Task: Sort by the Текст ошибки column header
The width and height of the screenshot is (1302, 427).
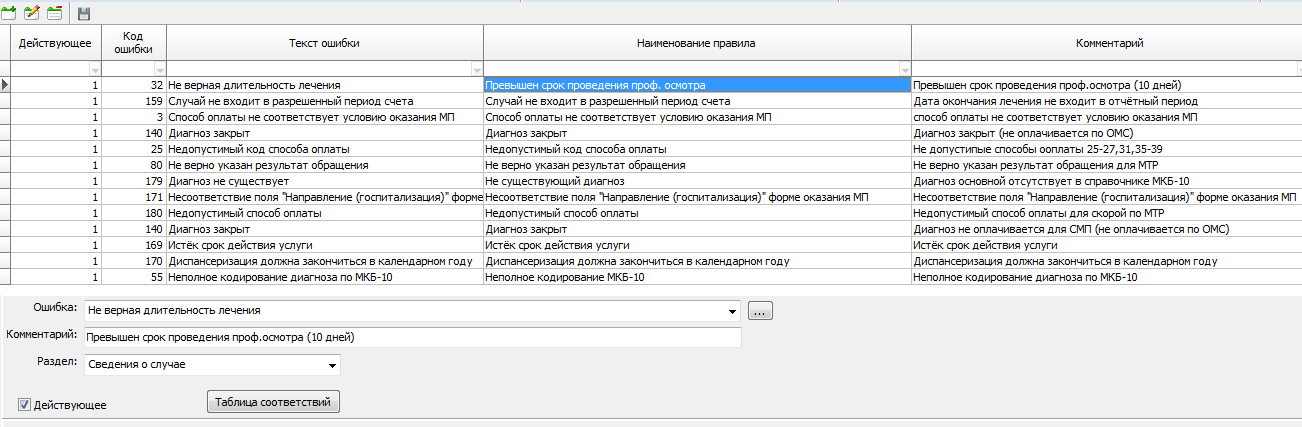Action: 325,43
